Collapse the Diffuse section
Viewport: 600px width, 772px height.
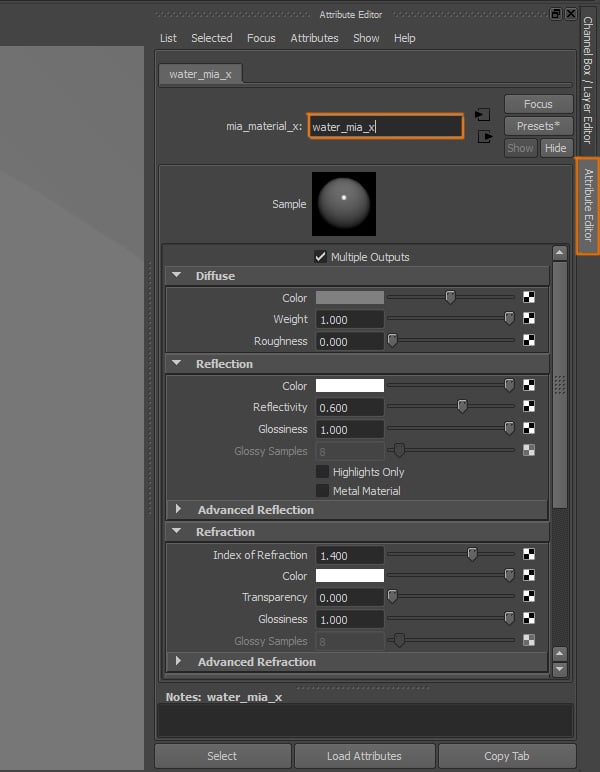tap(177, 276)
